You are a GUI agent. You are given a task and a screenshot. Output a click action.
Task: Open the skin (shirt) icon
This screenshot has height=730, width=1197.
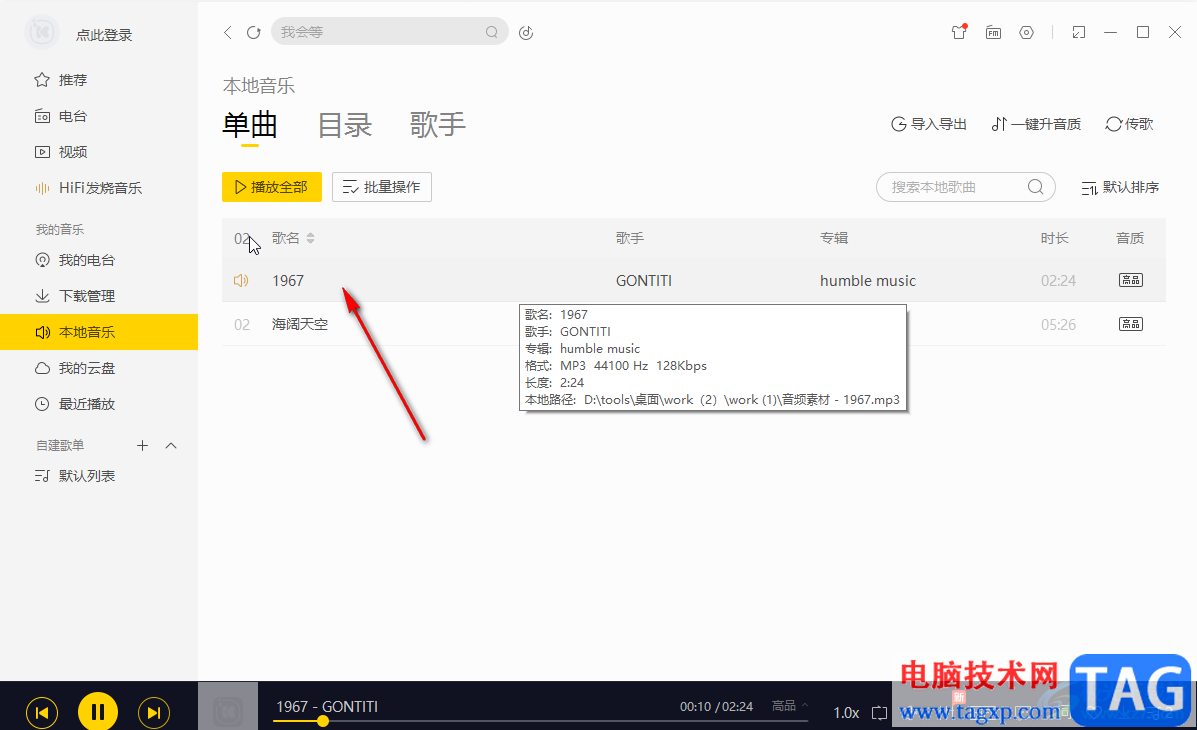(959, 32)
